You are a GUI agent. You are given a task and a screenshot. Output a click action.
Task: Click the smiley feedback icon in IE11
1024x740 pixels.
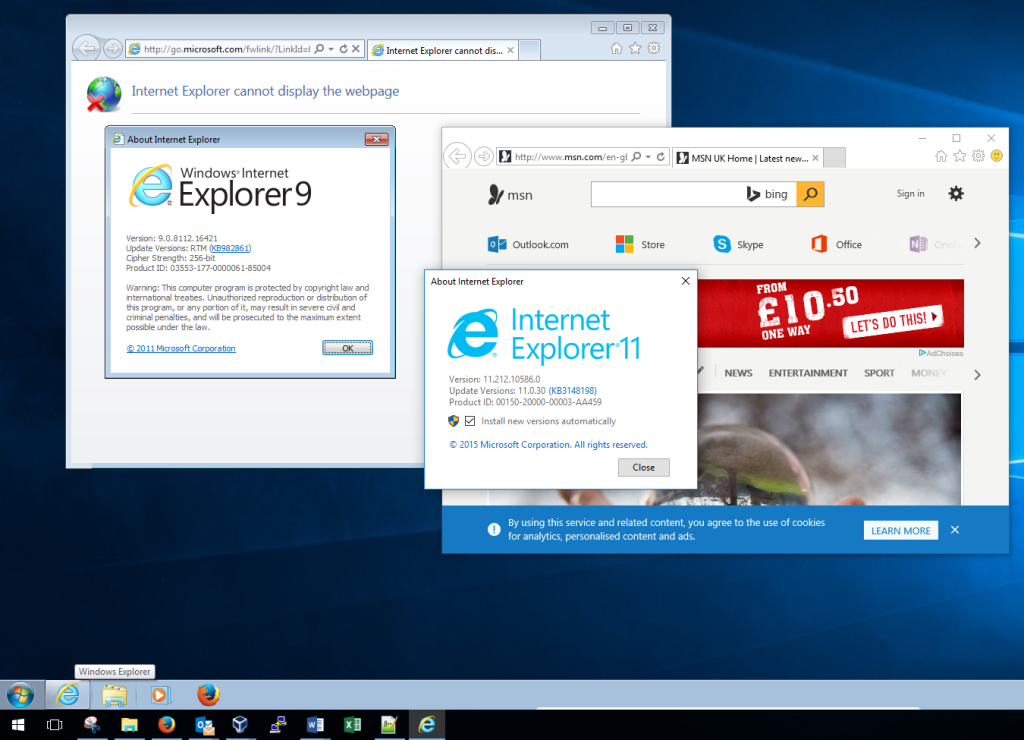pyautogui.click(x=996, y=155)
